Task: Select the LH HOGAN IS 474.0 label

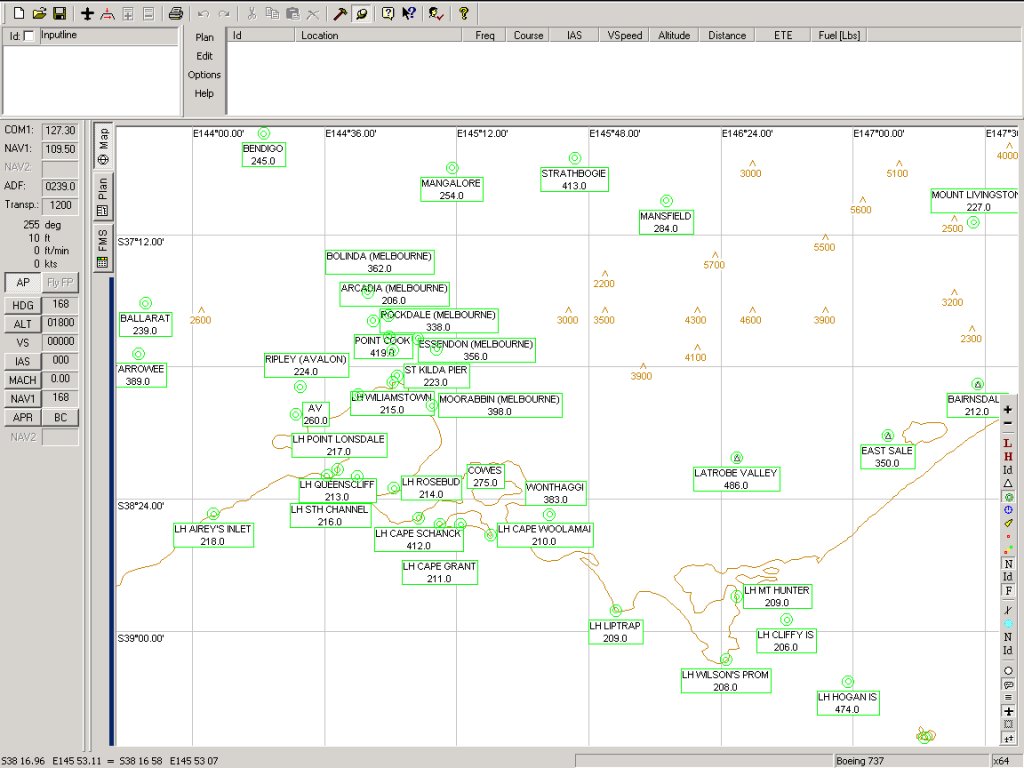Action: (847, 703)
